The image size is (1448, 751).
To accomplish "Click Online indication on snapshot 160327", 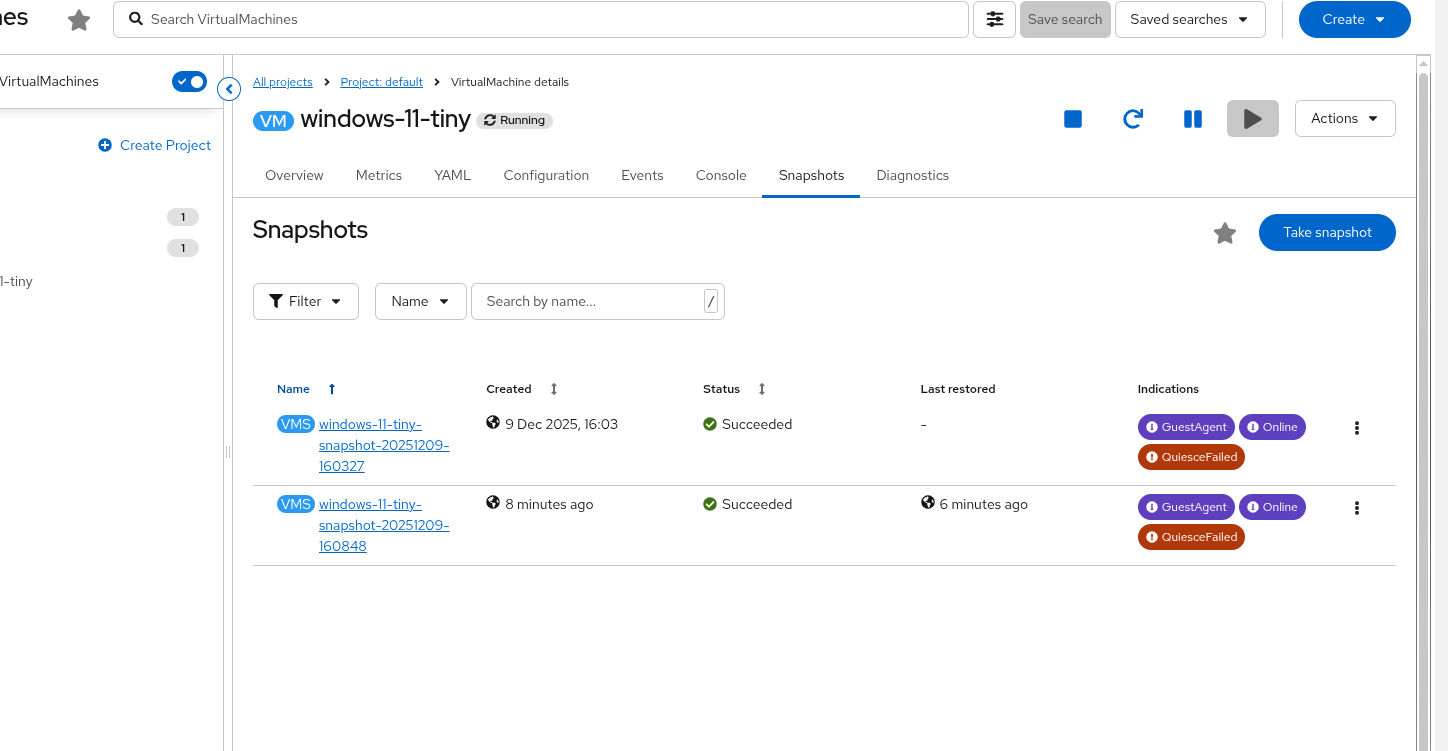I will (1272, 427).
